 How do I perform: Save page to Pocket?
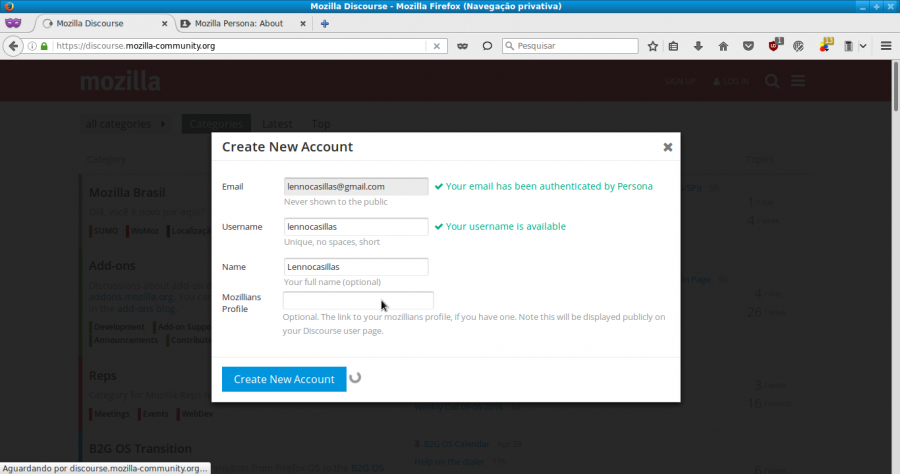748,46
